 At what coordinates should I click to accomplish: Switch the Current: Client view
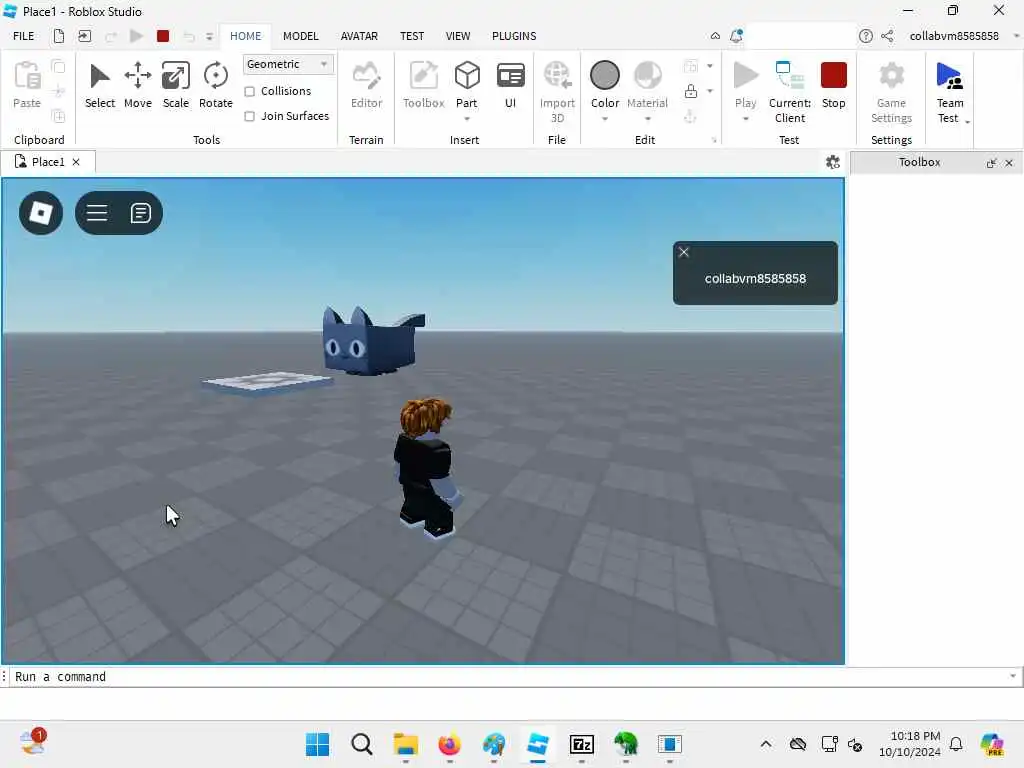790,91
